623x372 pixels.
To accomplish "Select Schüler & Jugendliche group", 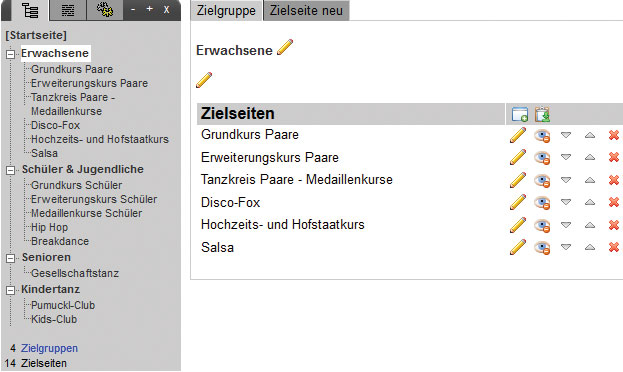I will pyautogui.click(x=83, y=169).
